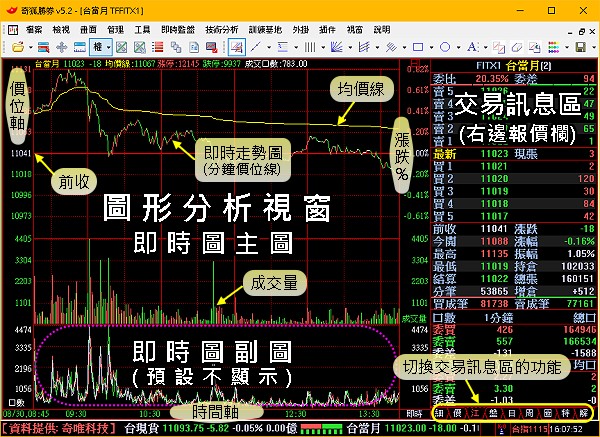This screenshot has width=600, height=437.
Task: Select the 買1 price 11021 row
Action: coord(514,166)
